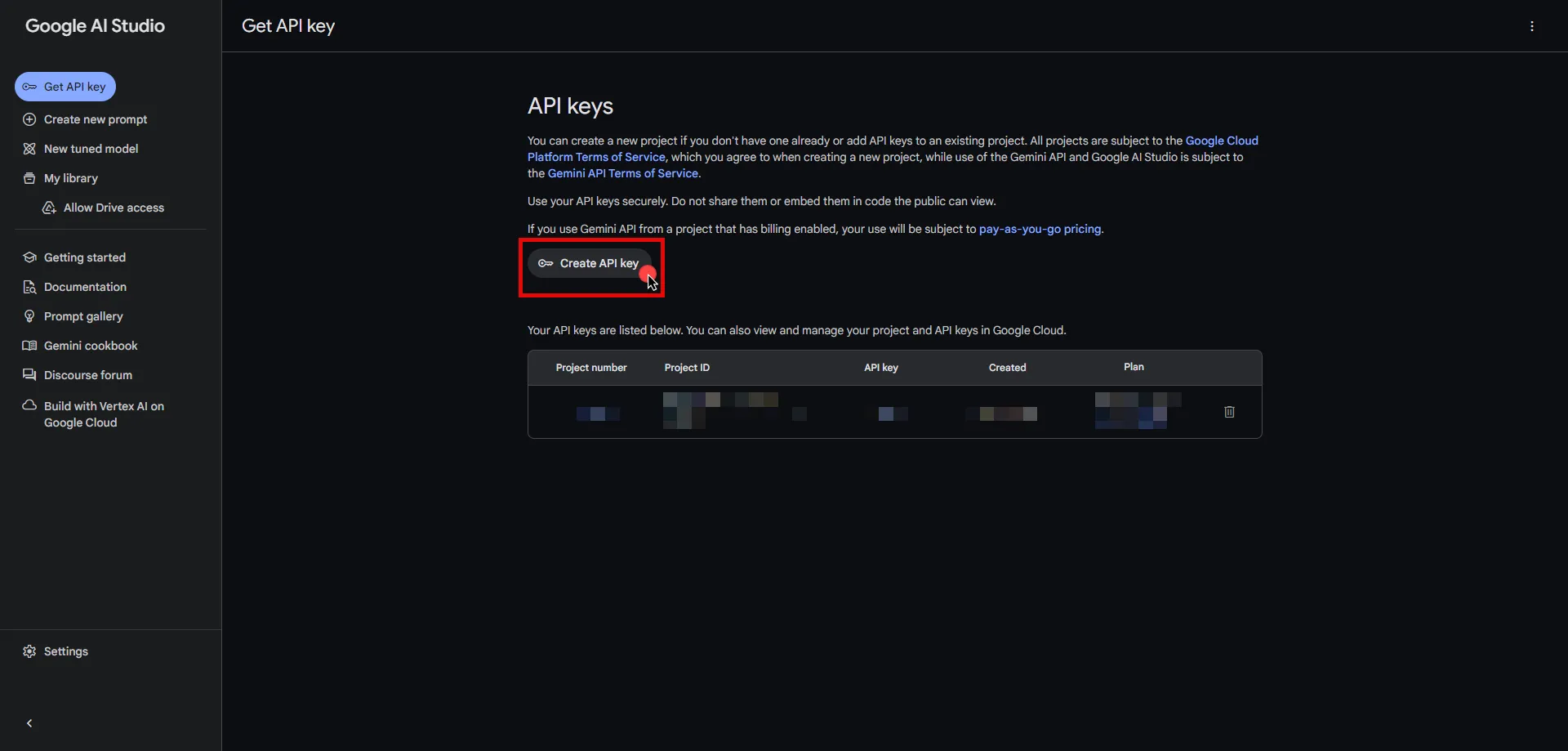Open Google Cloud Platform Terms of Service link
Image resolution: width=1568 pixels, height=751 pixels.
[x=595, y=157]
